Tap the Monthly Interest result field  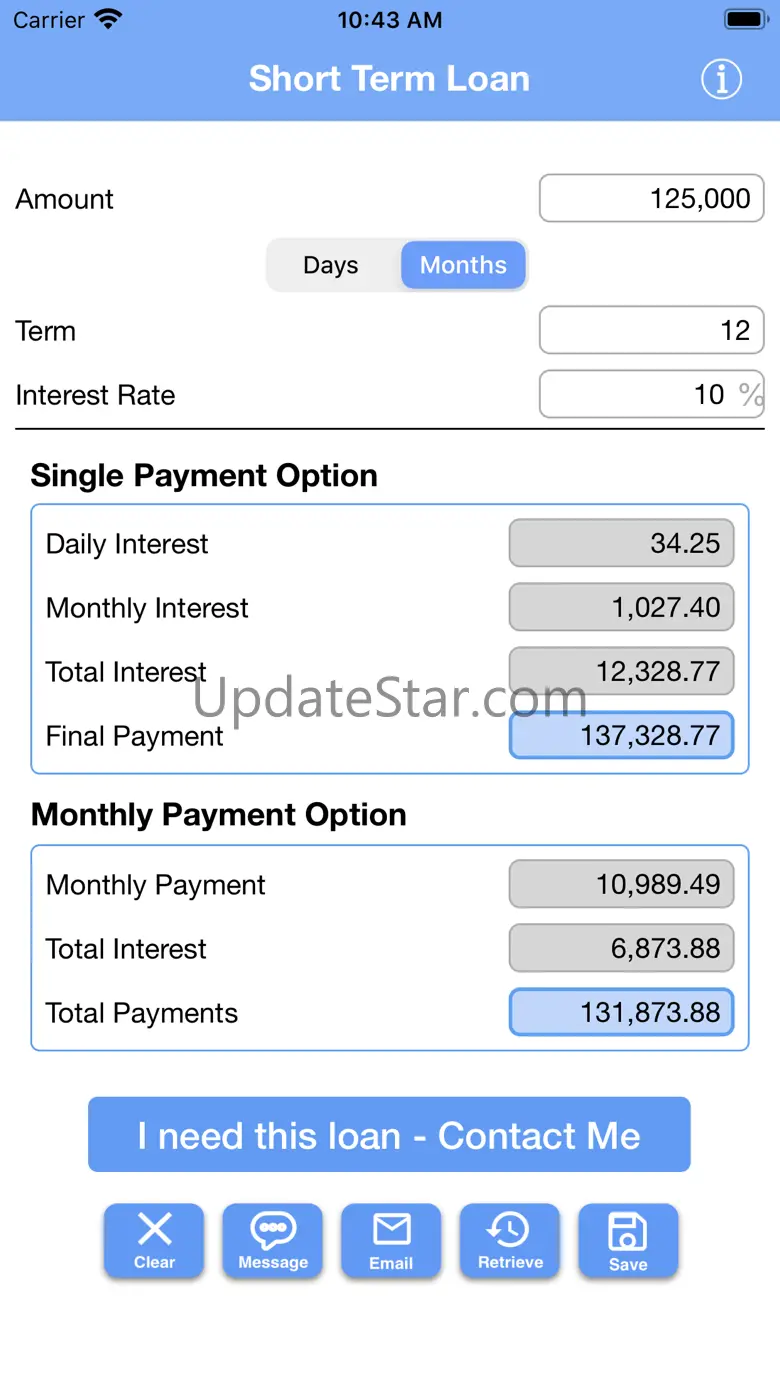621,607
